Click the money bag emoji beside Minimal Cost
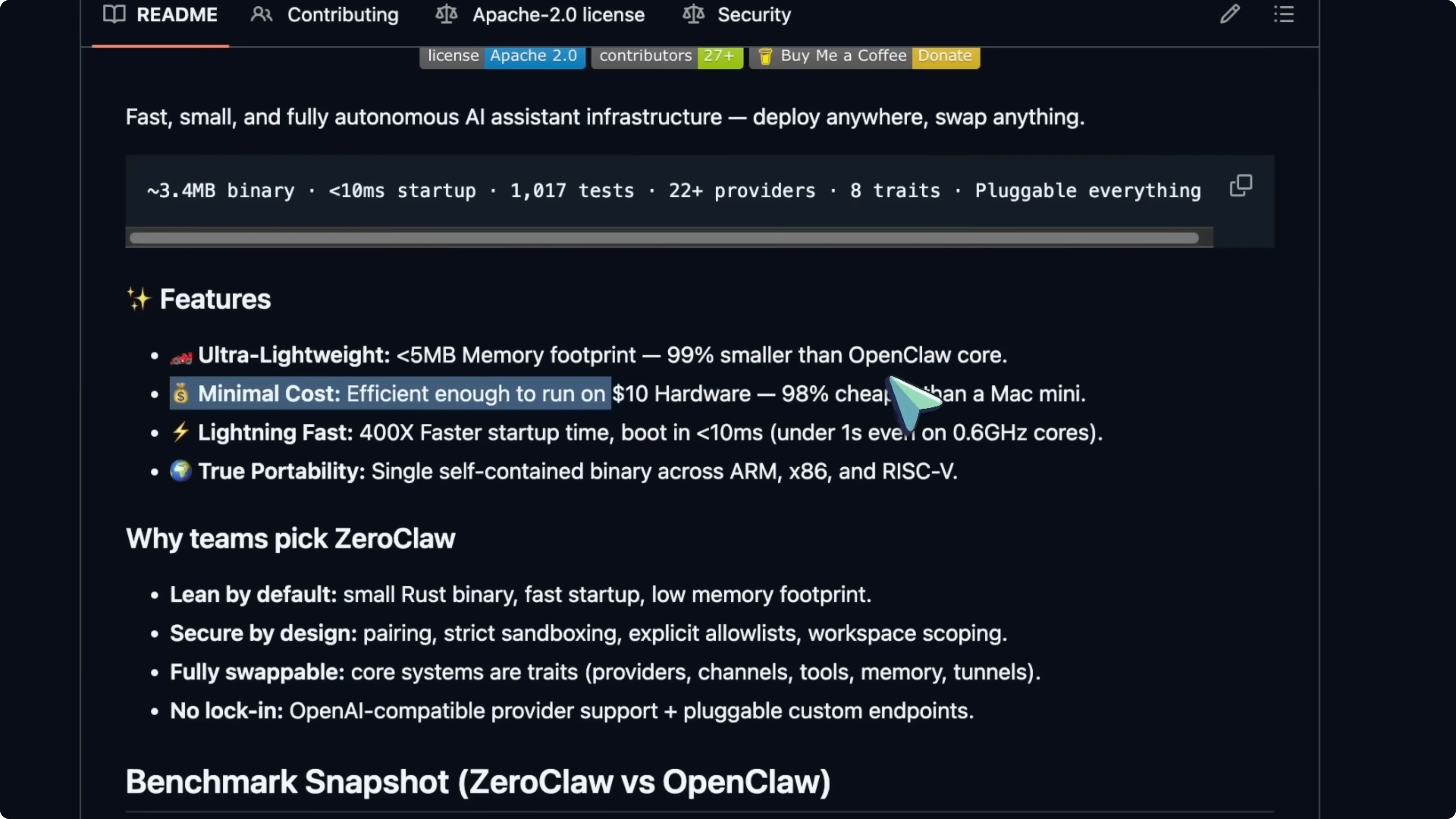 point(181,393)
